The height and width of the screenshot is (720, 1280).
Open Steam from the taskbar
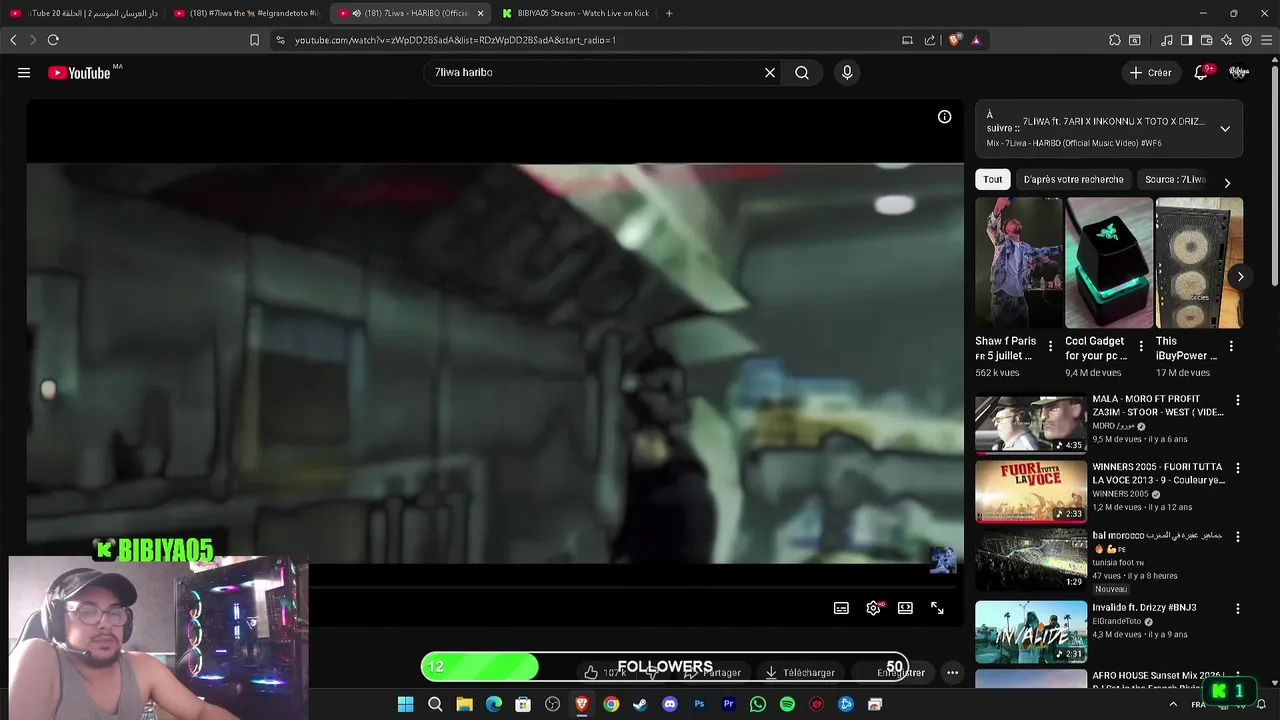tap(640, 704)
